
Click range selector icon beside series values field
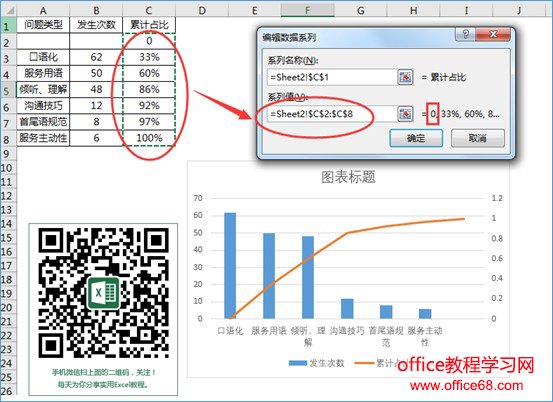pyautogui.click(x=405, y=114)
